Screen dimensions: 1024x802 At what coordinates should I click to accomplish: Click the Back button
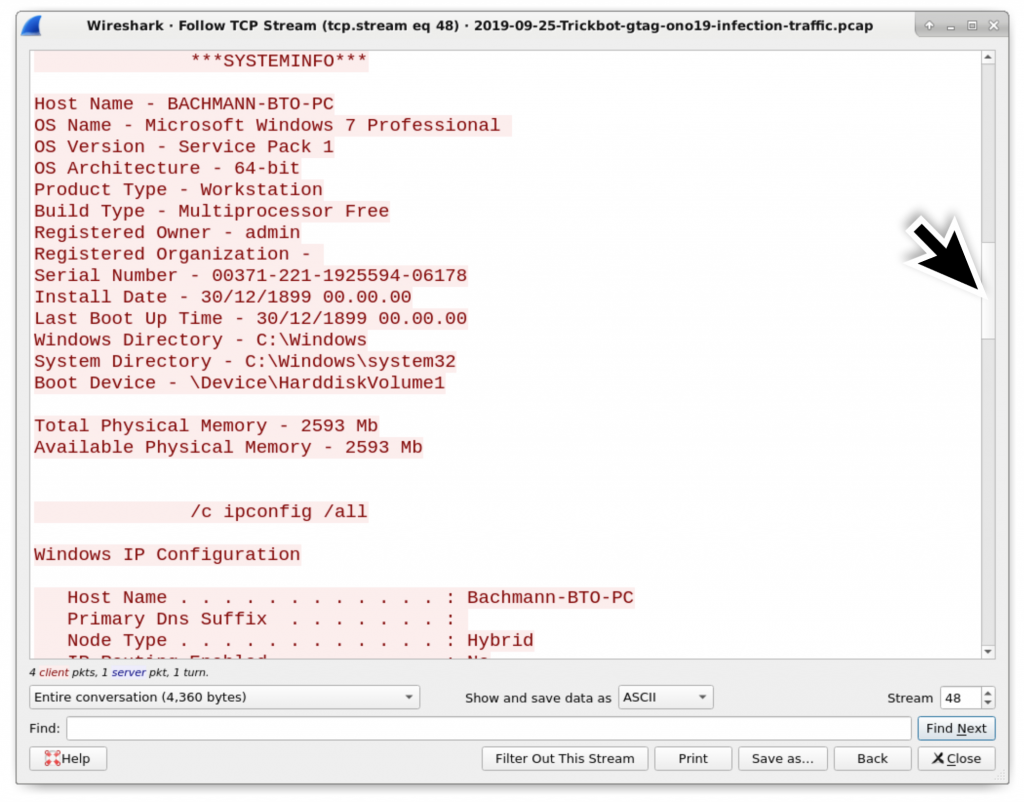tap(872, 758)
